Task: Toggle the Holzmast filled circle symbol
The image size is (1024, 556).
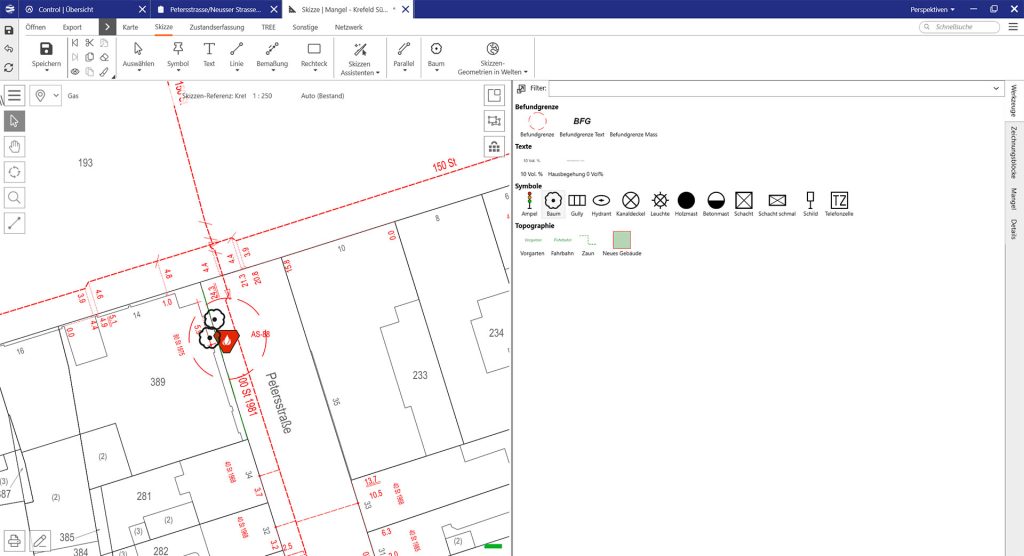Action: [x=686, y=201]
